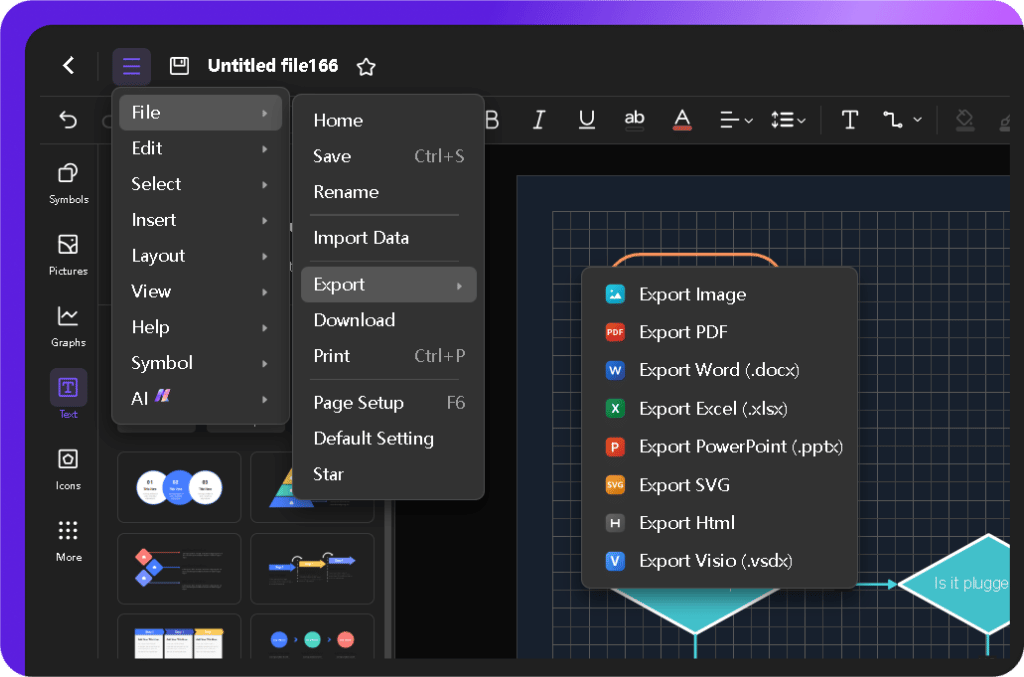Open the connector style dropdown

(903, 119)
